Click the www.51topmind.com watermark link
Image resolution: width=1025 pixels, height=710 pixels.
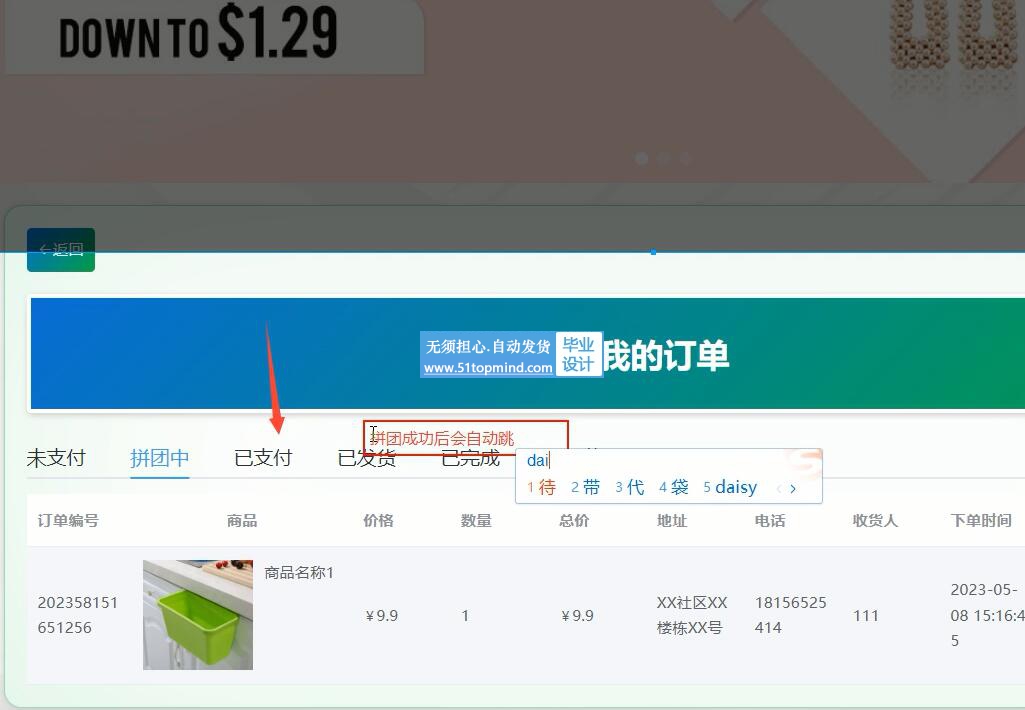coord(488,368)
